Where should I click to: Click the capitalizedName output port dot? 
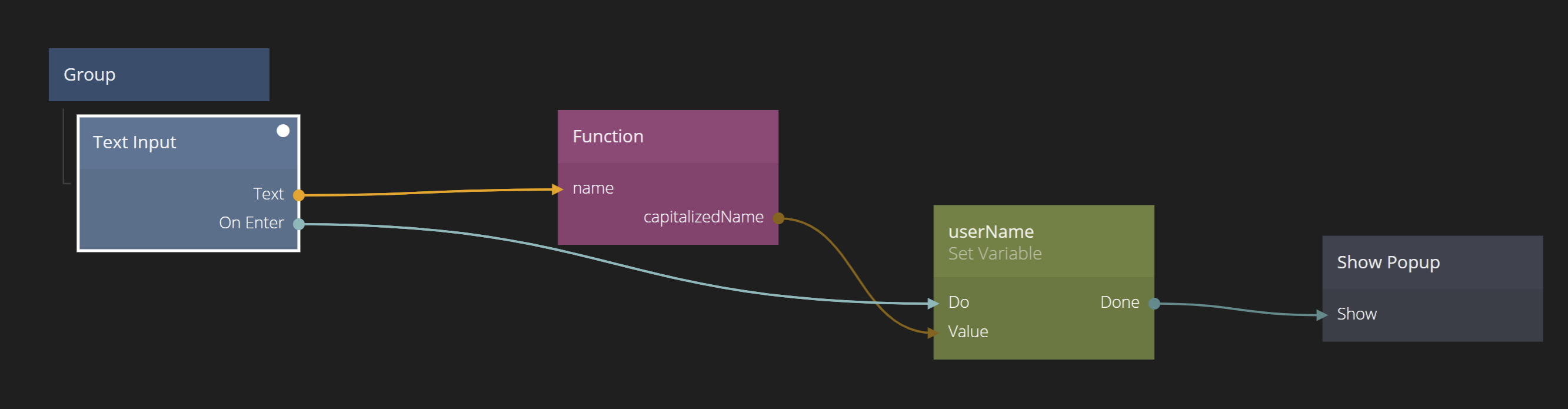pos(778,218)
